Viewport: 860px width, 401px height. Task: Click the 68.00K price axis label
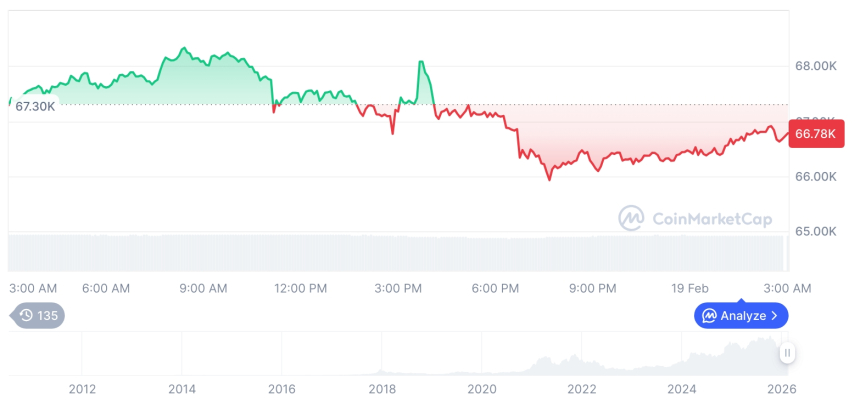point(815,66)
